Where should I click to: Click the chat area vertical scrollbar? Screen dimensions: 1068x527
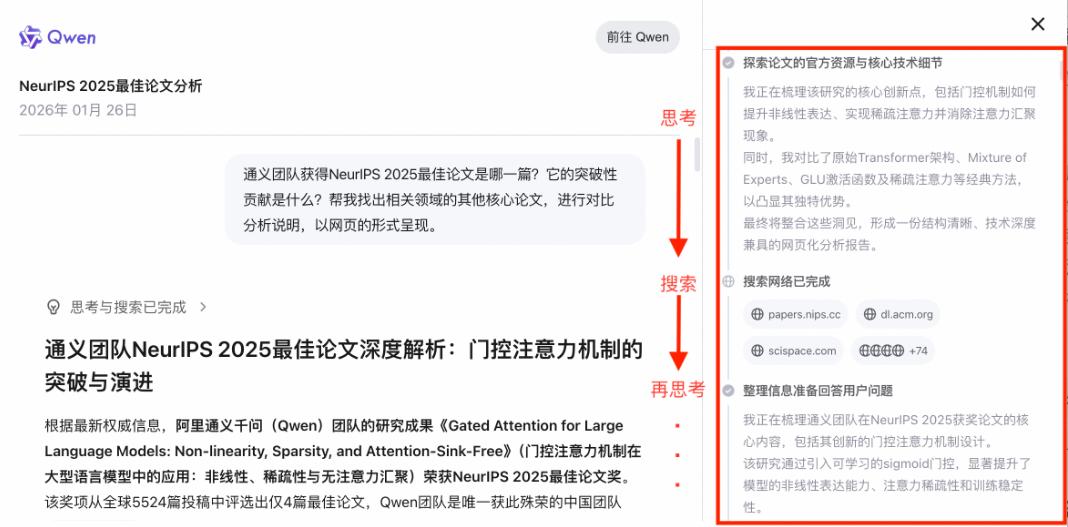(x=696, y=155)
